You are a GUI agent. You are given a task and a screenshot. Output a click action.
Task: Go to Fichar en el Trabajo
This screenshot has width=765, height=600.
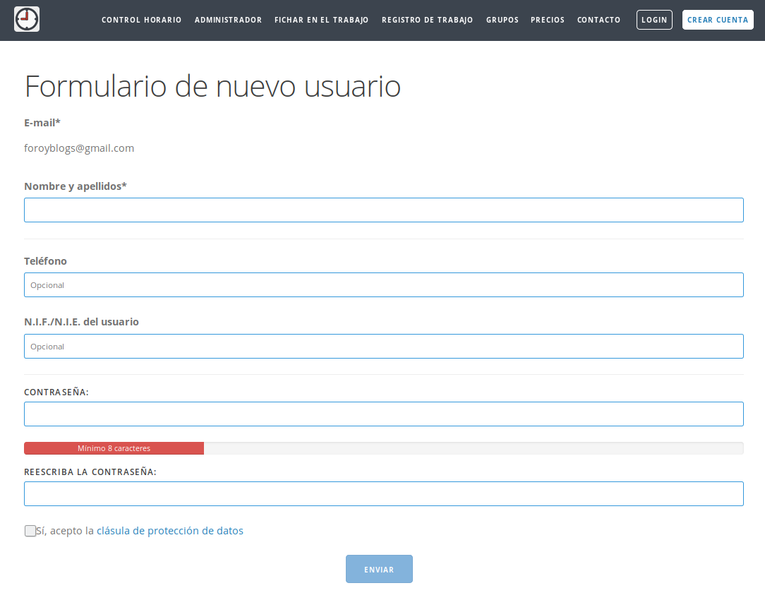tap(321, 20)
